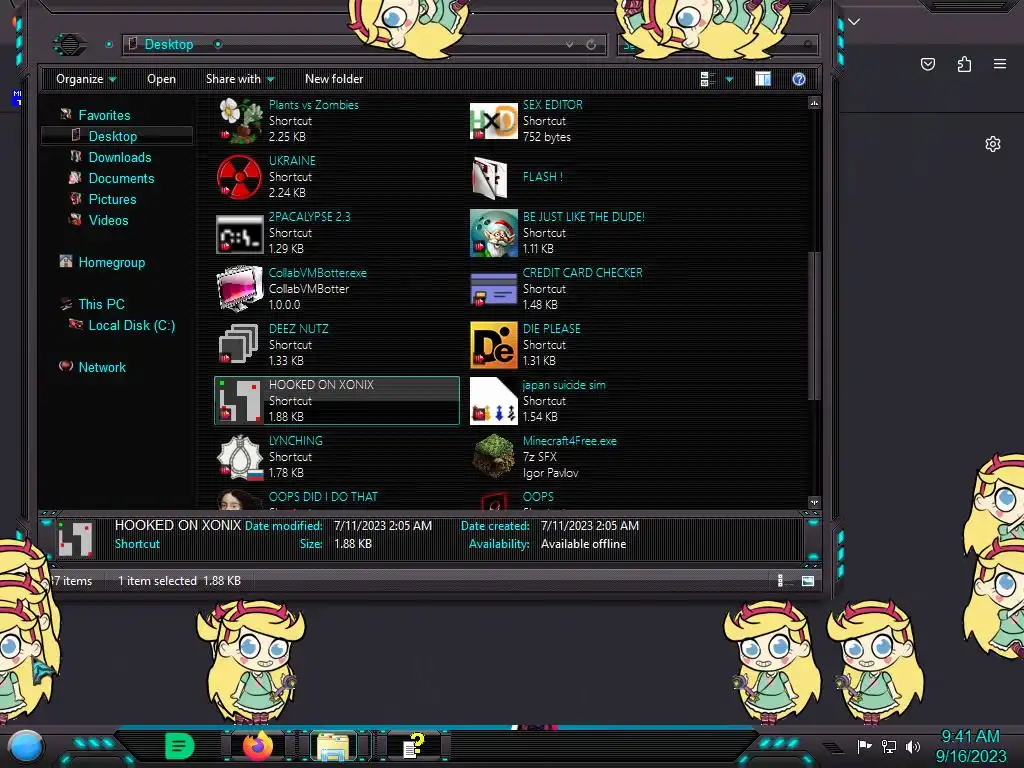
Task: Open Homegroup in the navigation pane
Action: click(111, 263)
